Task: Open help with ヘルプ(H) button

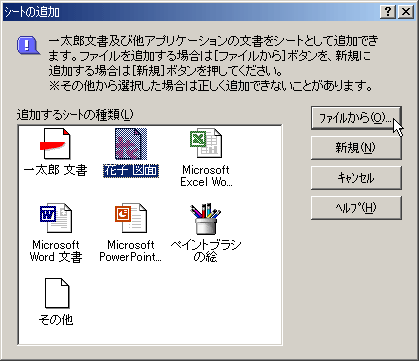Action: (x=356, y=208)
